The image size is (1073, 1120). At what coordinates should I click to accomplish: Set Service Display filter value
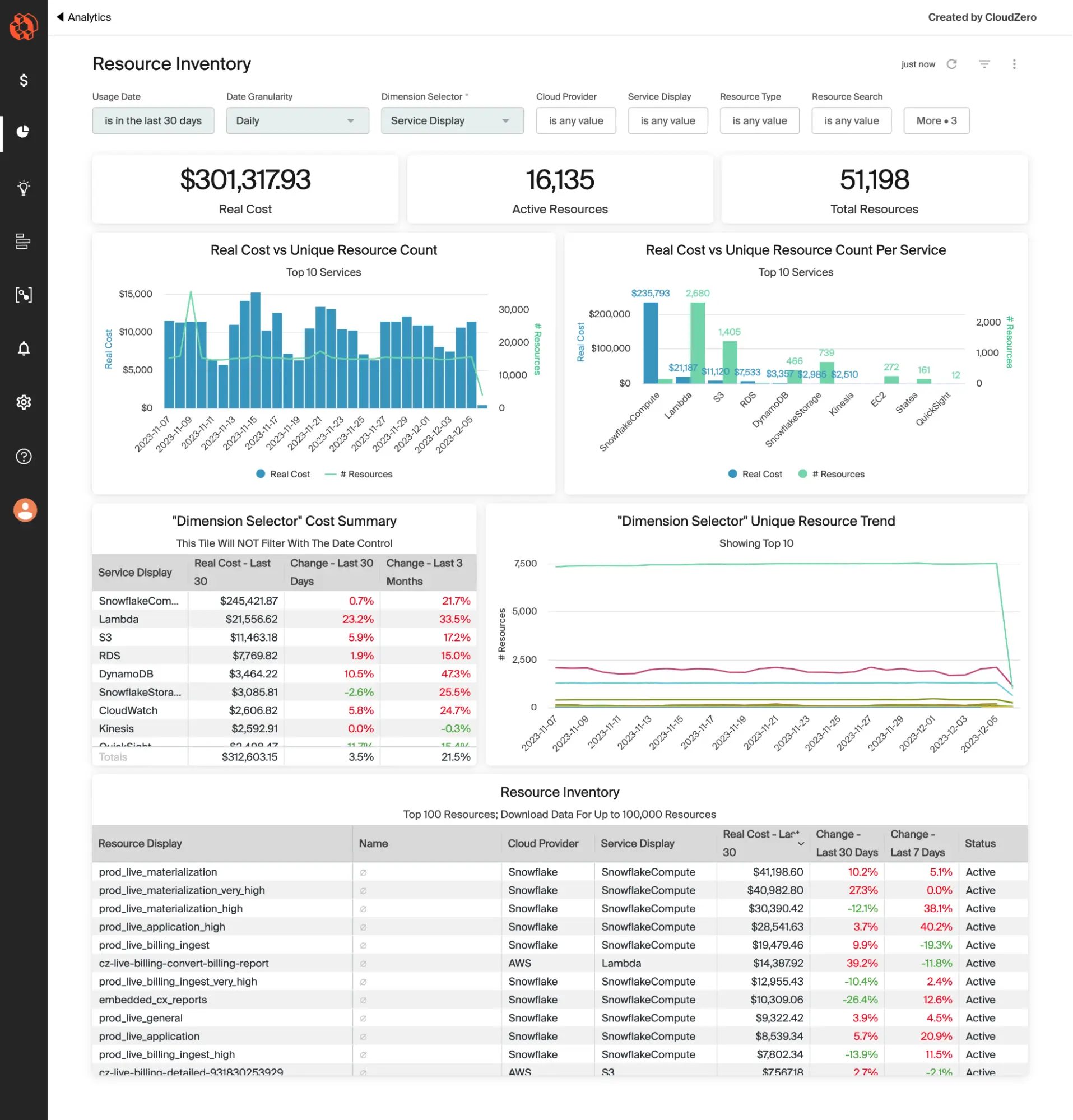tap(667, 120)
